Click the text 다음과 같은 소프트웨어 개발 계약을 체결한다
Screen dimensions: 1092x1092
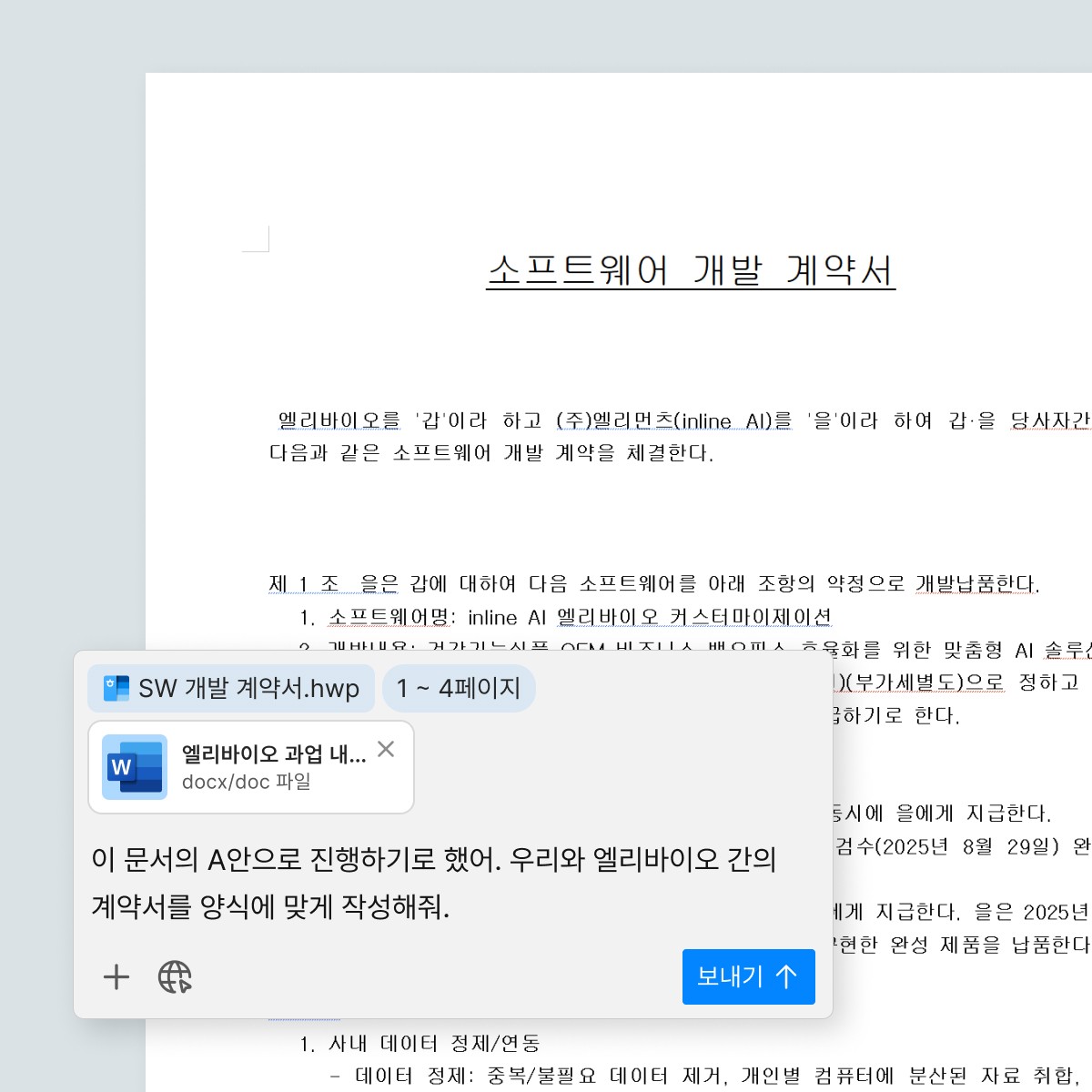pos(491,452)
